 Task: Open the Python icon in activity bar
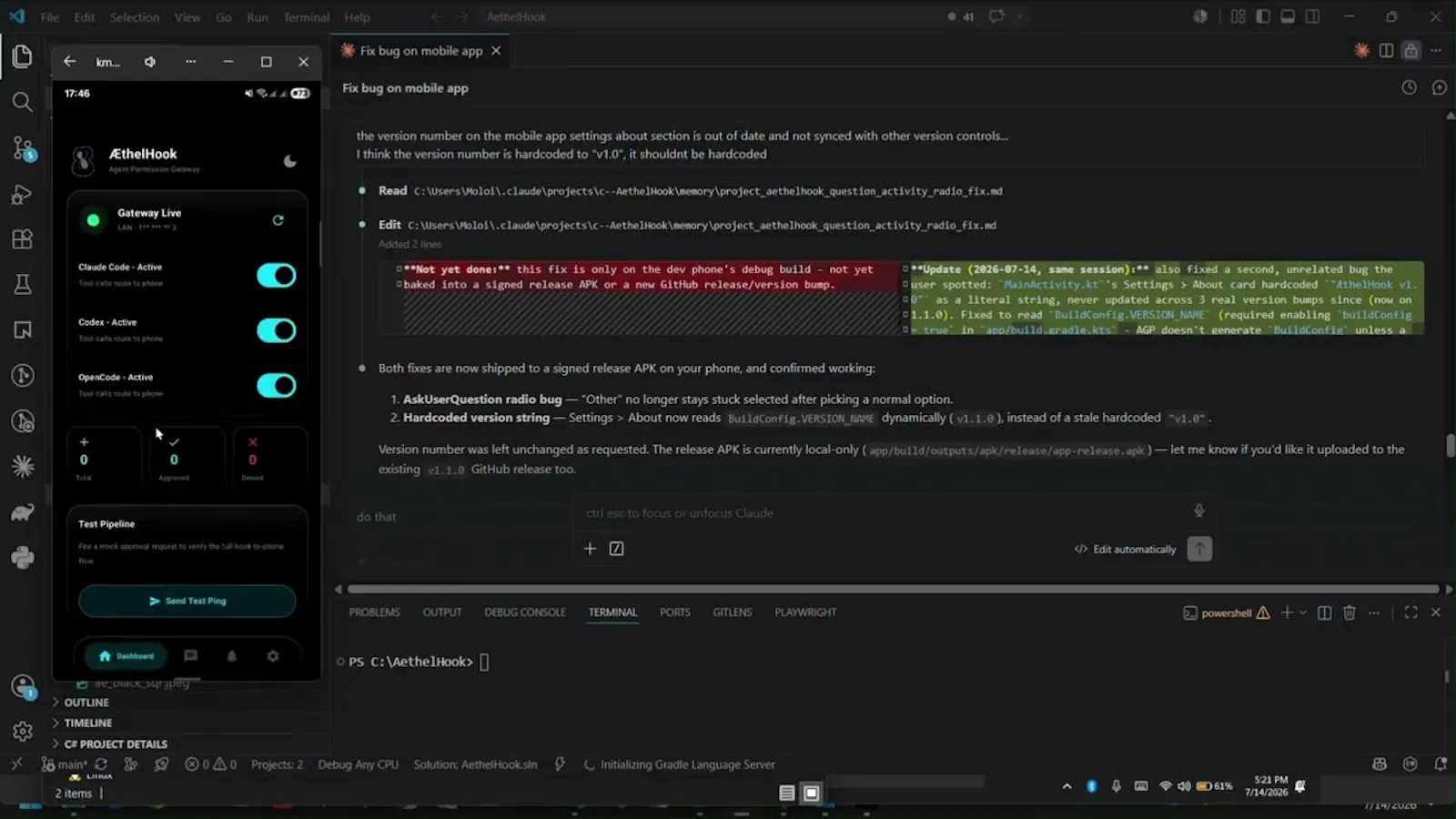23,558
